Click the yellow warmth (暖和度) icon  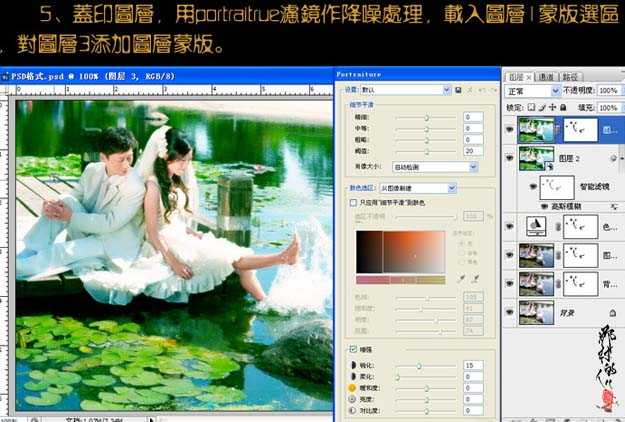[352, 388]
